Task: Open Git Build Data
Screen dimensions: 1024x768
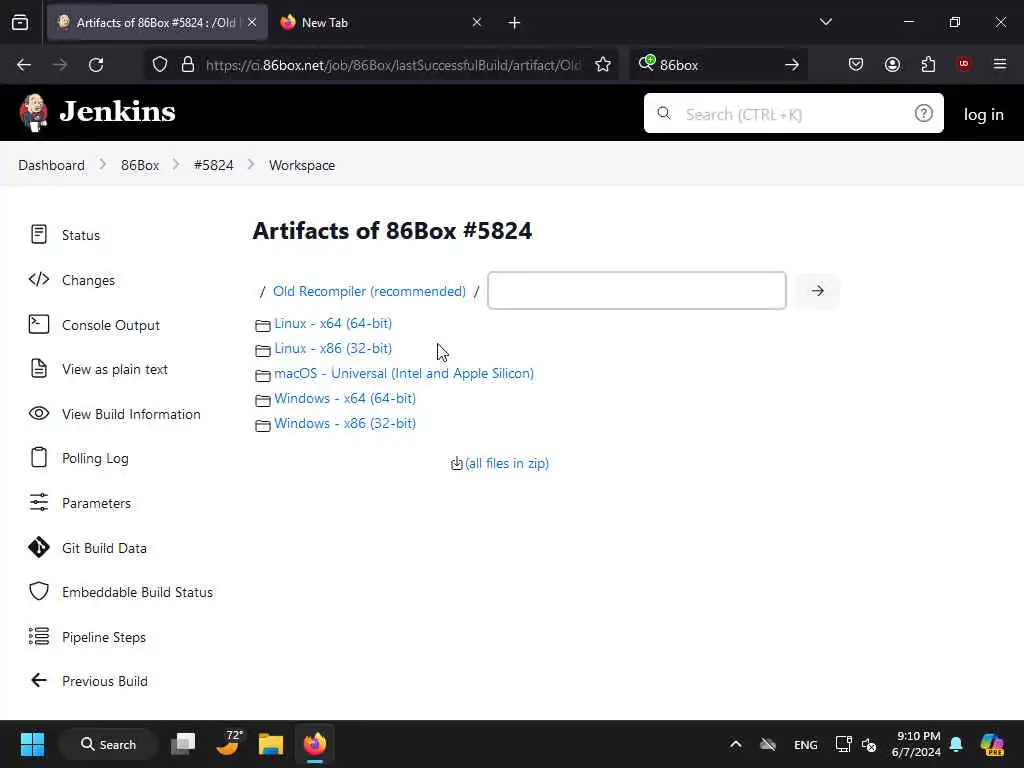Action: (88, 548)
